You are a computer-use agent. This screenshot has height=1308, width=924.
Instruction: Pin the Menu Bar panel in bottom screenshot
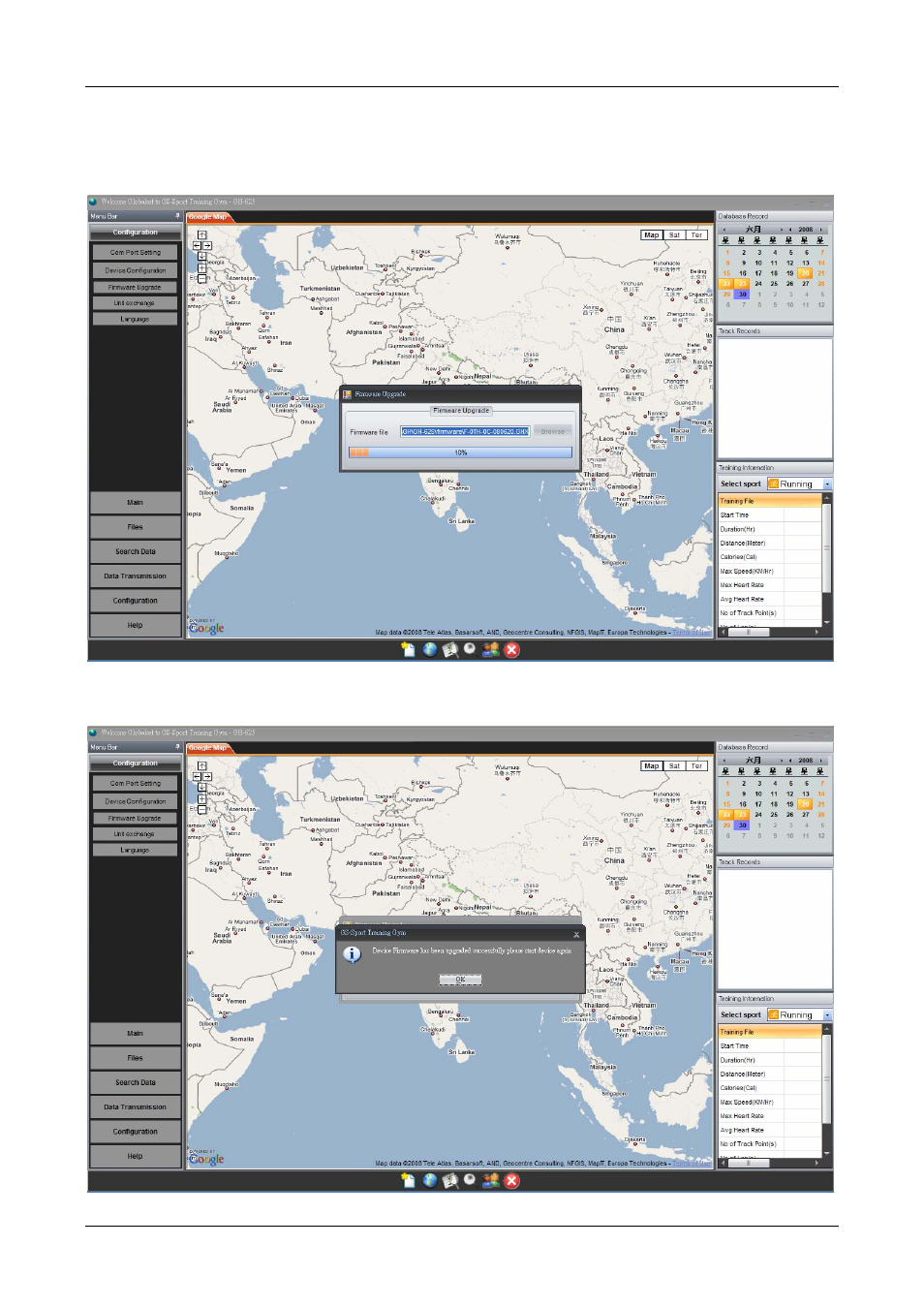[x=177, y=747]
